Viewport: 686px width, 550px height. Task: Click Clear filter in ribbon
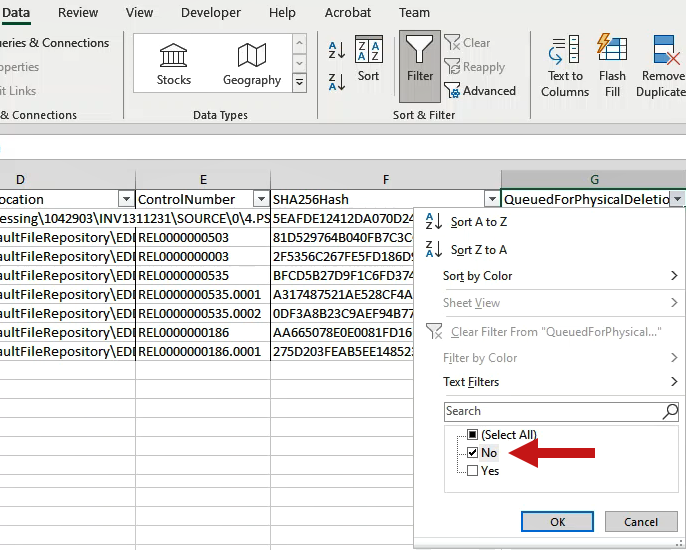[x=467, y=42]
